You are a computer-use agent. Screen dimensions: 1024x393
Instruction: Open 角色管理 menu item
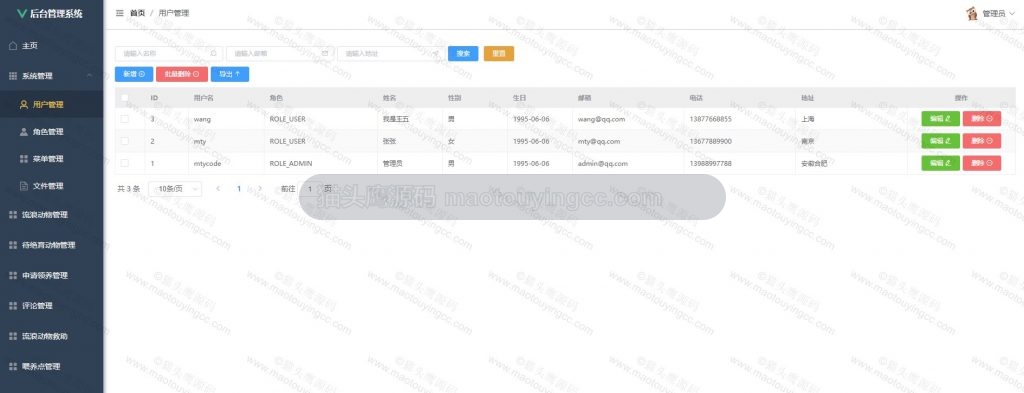52,131
